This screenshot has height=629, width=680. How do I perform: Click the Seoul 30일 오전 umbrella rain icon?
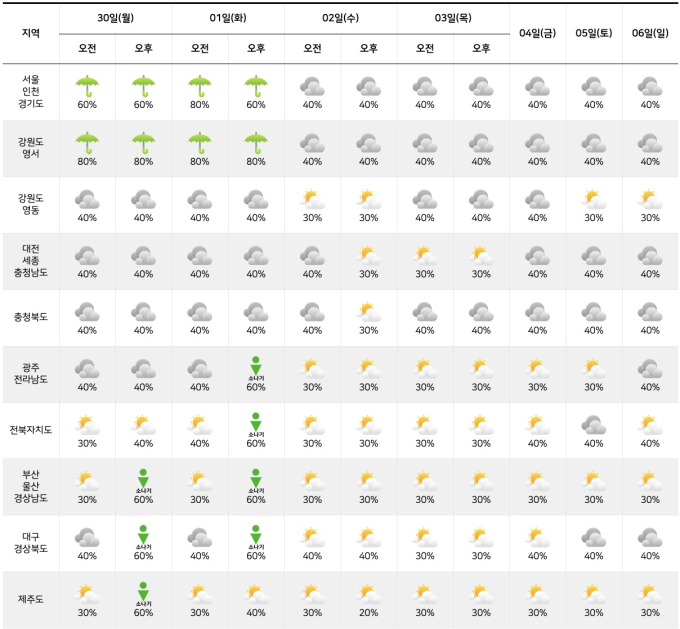pyautogui.click(x=87, y=86)
